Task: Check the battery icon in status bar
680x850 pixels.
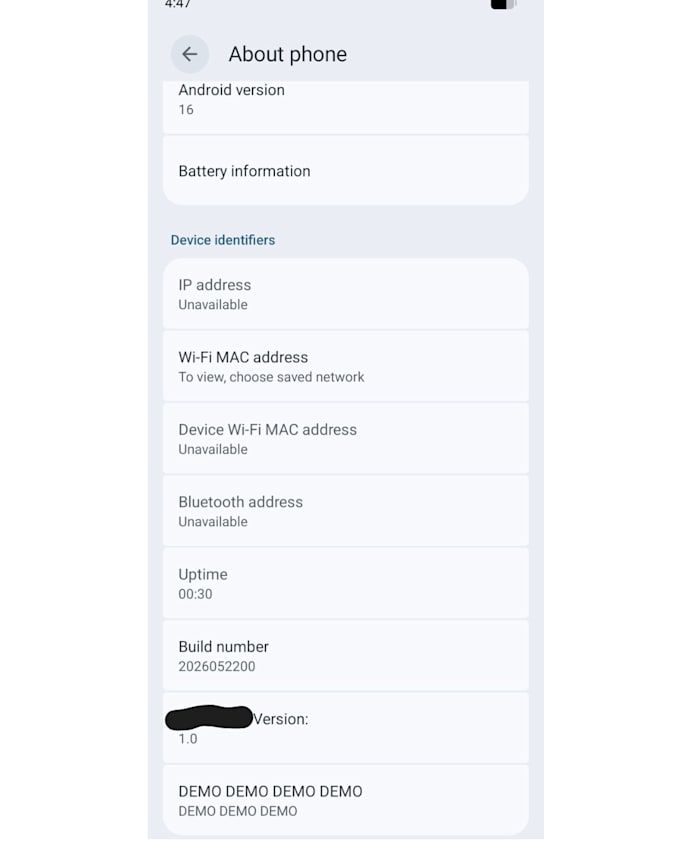Action: click(x=503, y=4)
